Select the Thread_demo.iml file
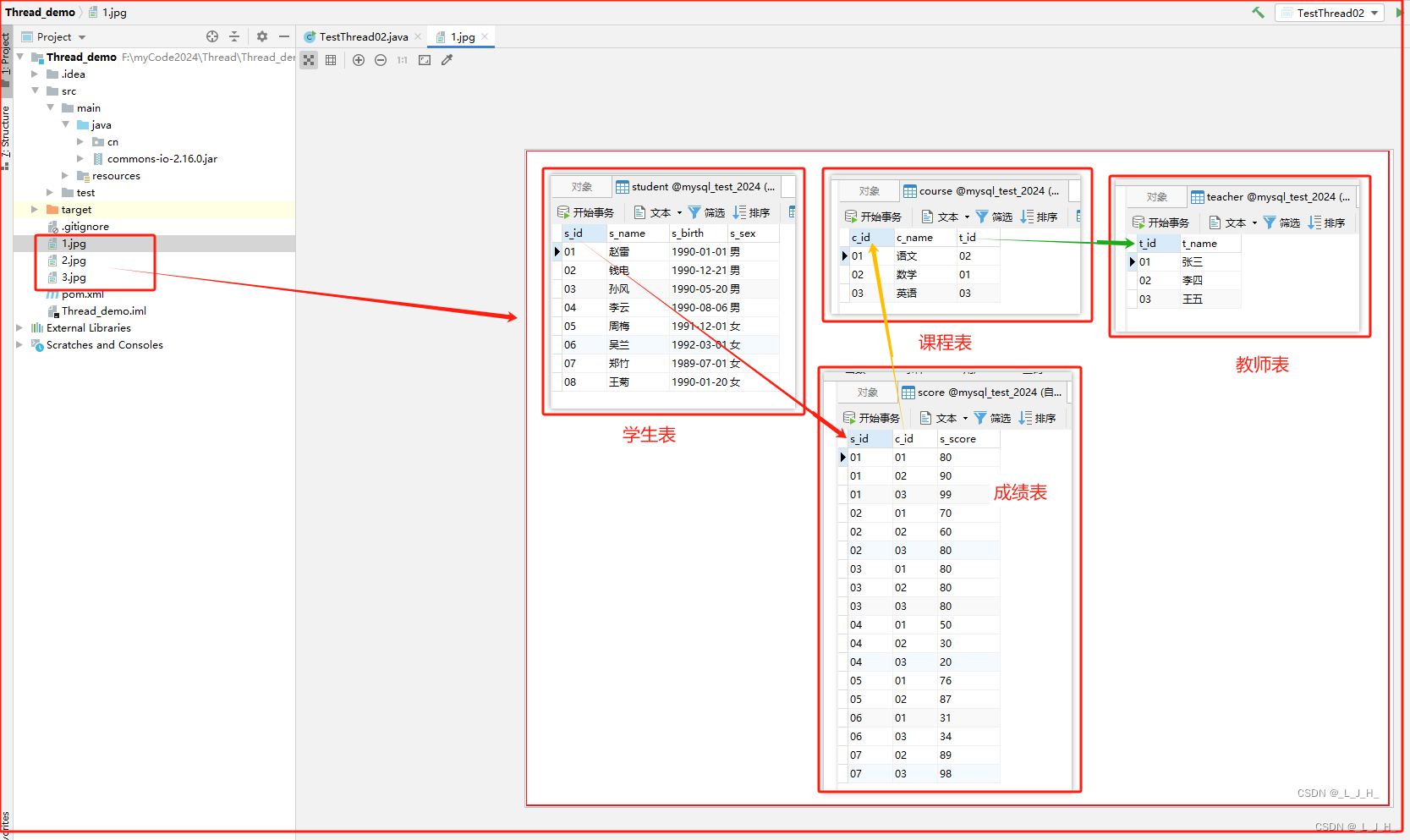Image resolution: width=1410 pixels, height=840 pixels. tap(103, 310)
